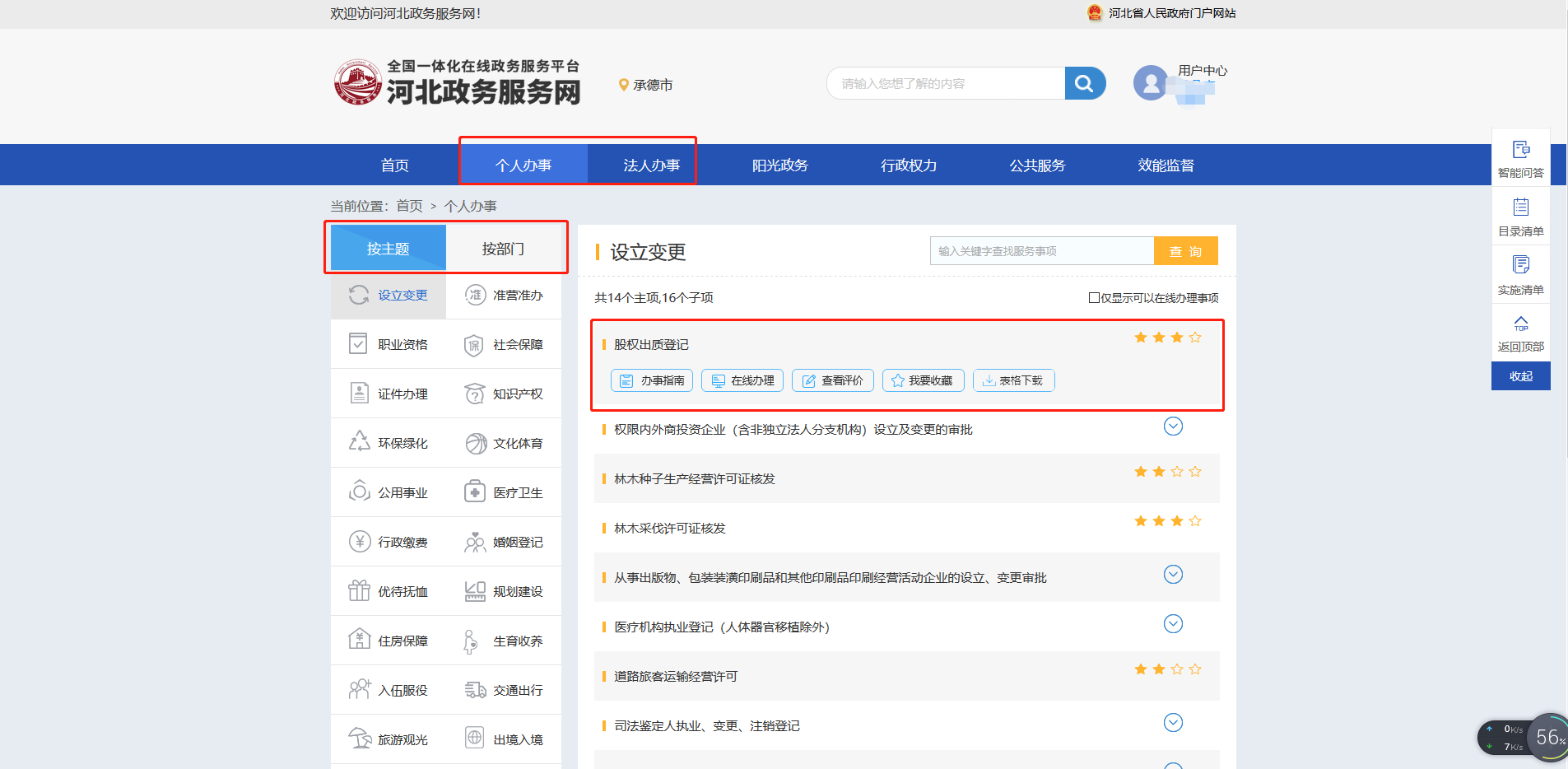Viewport: 1568px width, 769px height.
Task: Expand the 司法鉴定人执业、变更、注销登记 item
Action: [1174, 722]
